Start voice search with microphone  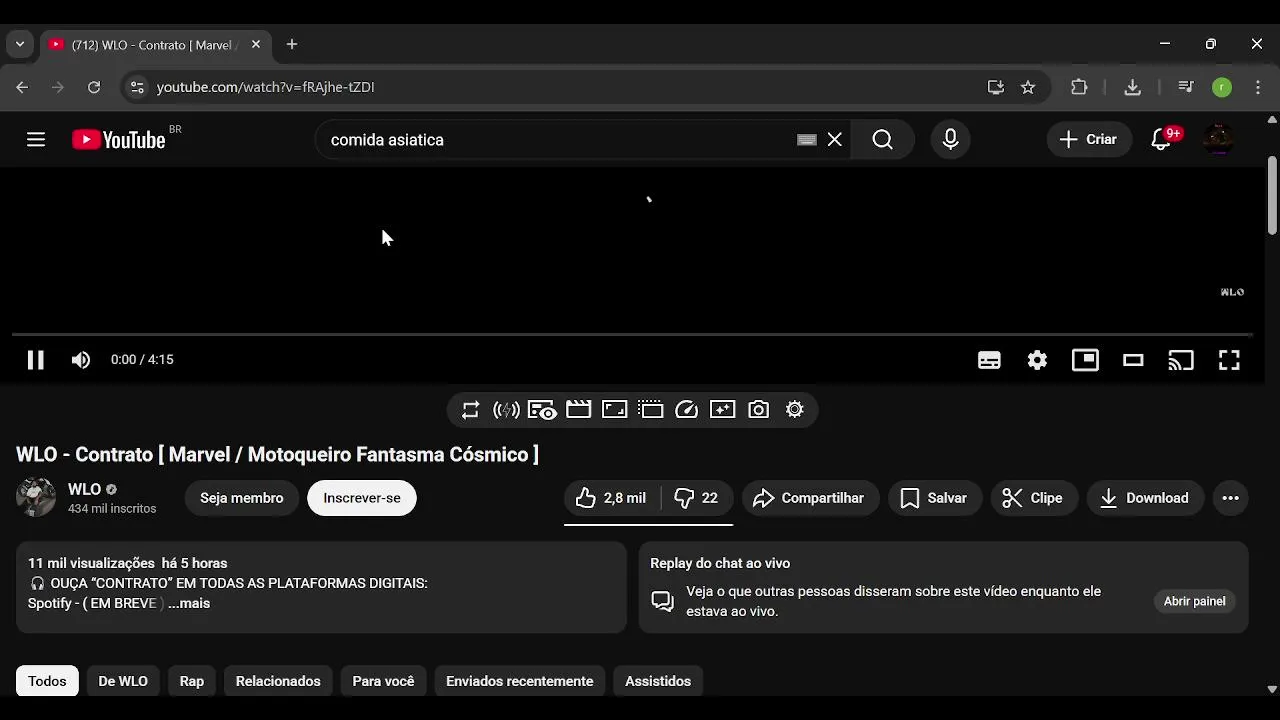[951, 140]
